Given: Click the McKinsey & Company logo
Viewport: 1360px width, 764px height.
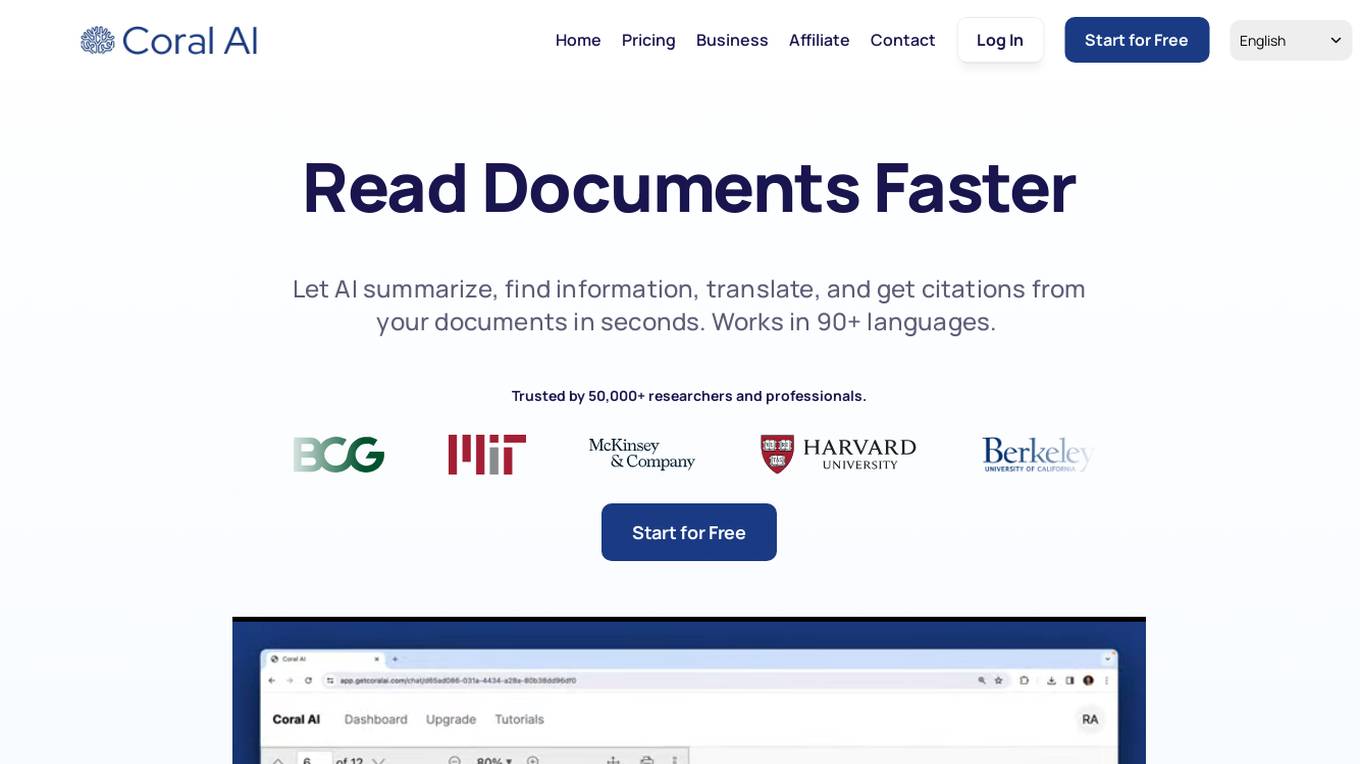Looking at the screenshot, I should pyautogui.click(x=641, y=454).
